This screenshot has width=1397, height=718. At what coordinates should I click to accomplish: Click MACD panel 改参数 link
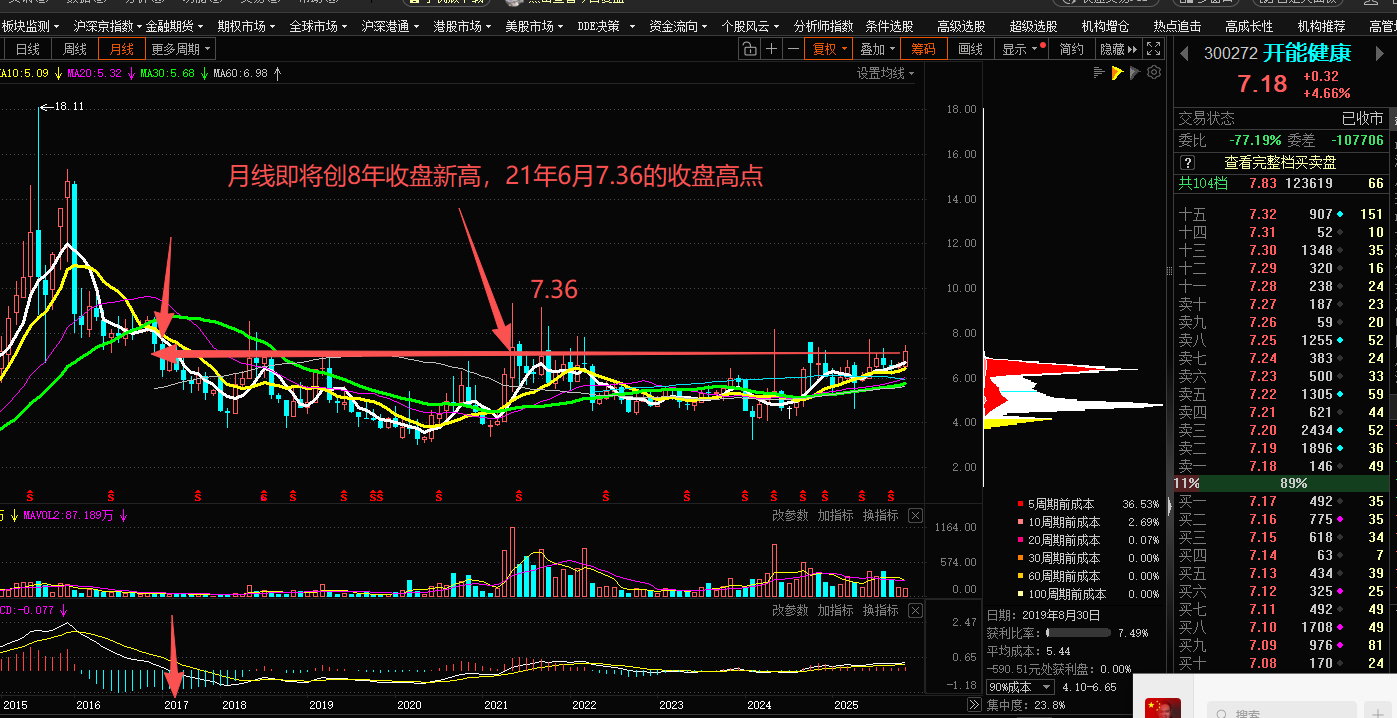(x=790, y=610)
